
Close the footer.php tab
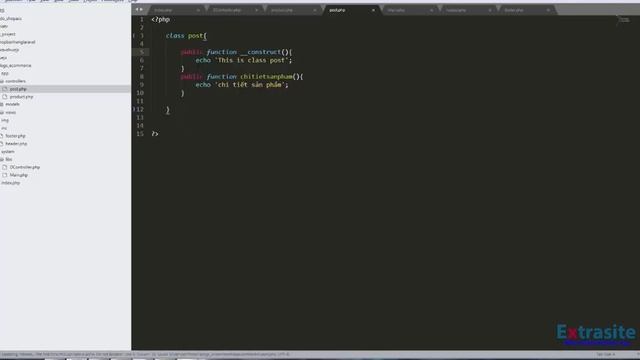pyautogui.click(x=548, y=10)
